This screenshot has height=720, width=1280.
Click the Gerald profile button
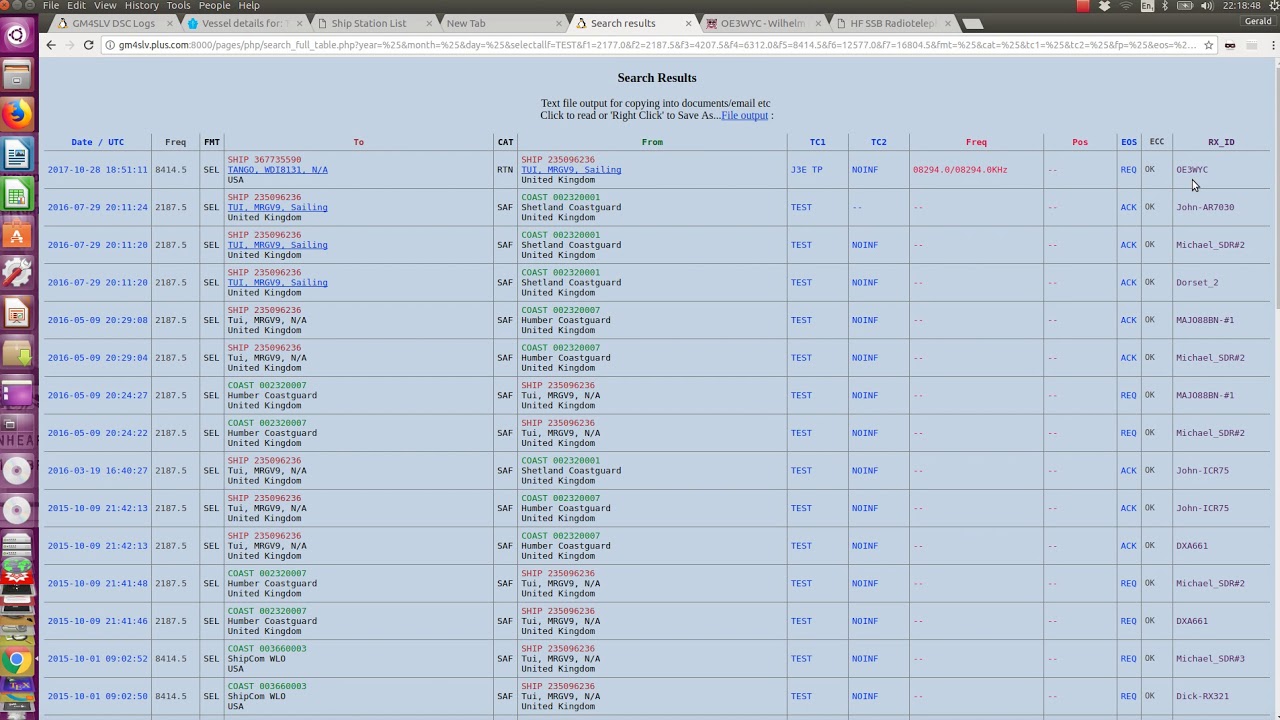pyautogui.click(x=1257, y=22)
